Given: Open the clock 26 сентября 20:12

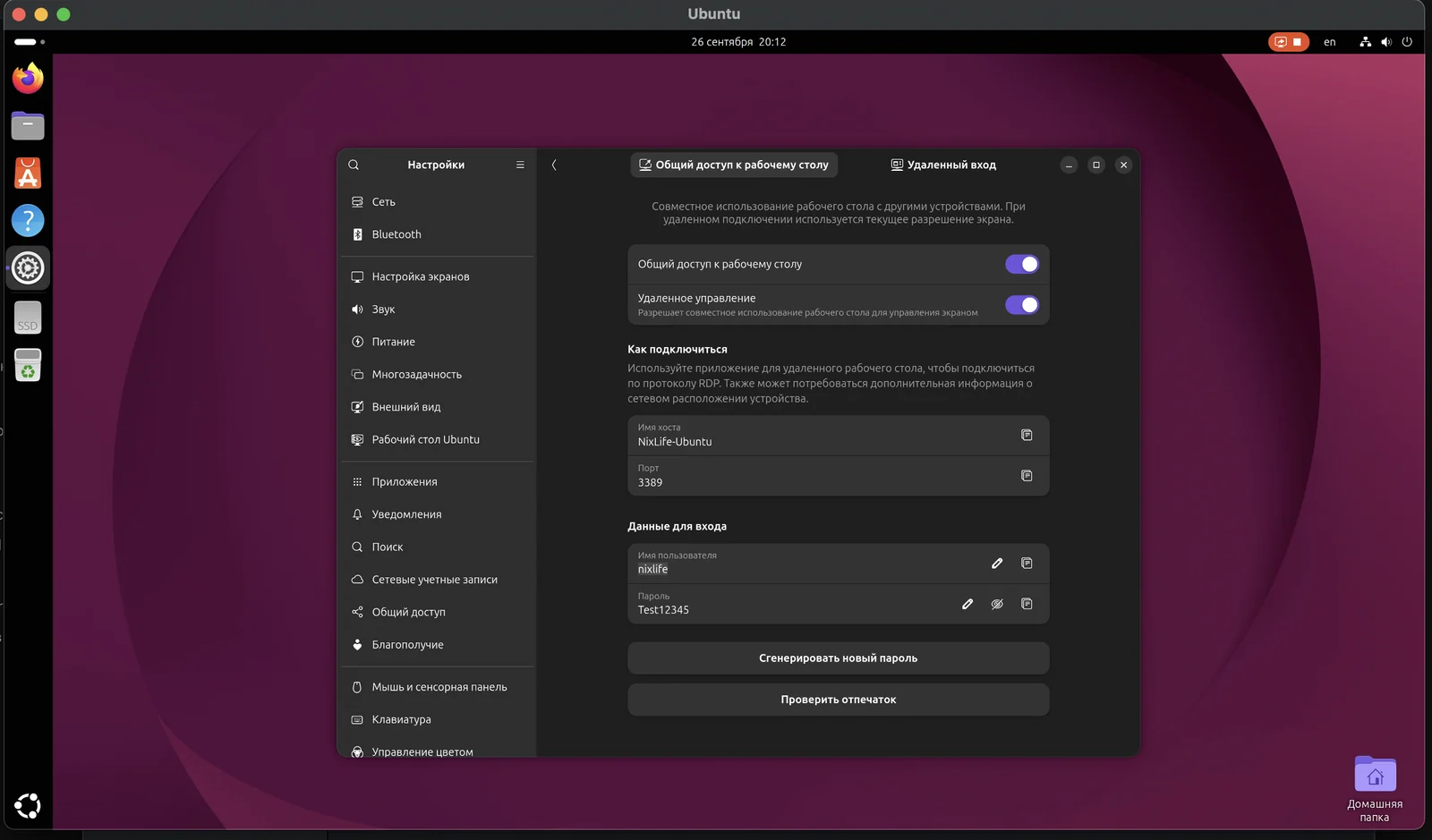Looking at the screenshot, I should (x=738, y=42).
